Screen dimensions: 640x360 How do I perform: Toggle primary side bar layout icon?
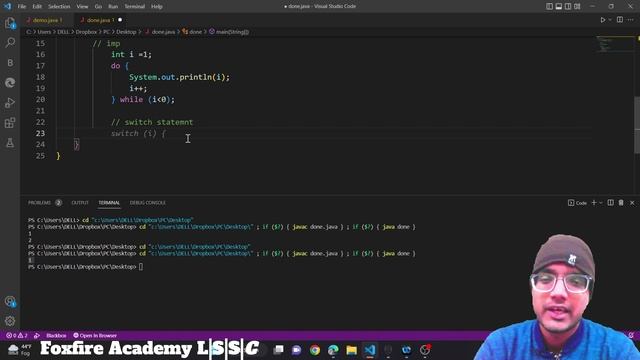pyautogui.click(x=549, y=6)
